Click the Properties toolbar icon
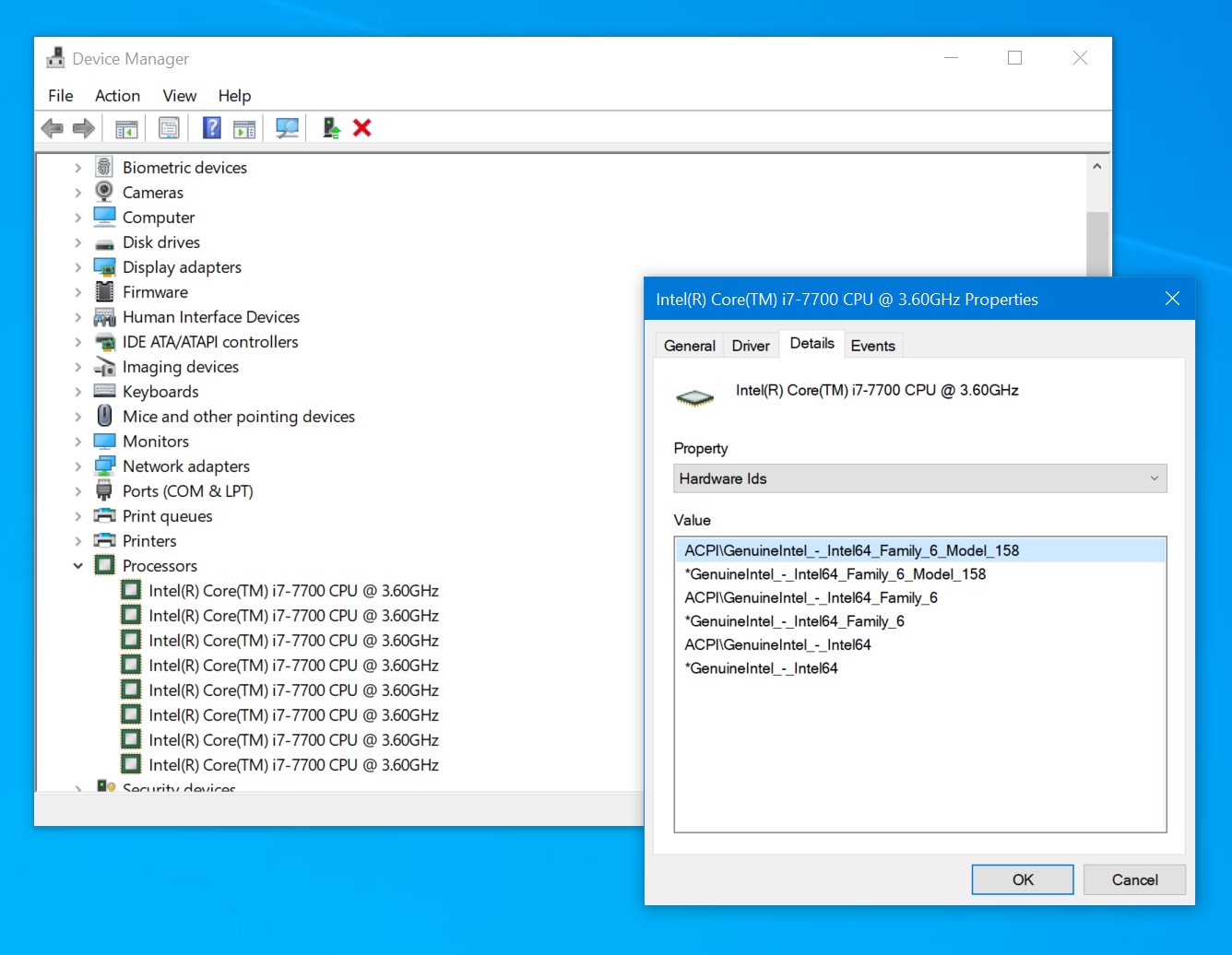1232x955 pixels. pyautogui.click(x=169, y=128)
